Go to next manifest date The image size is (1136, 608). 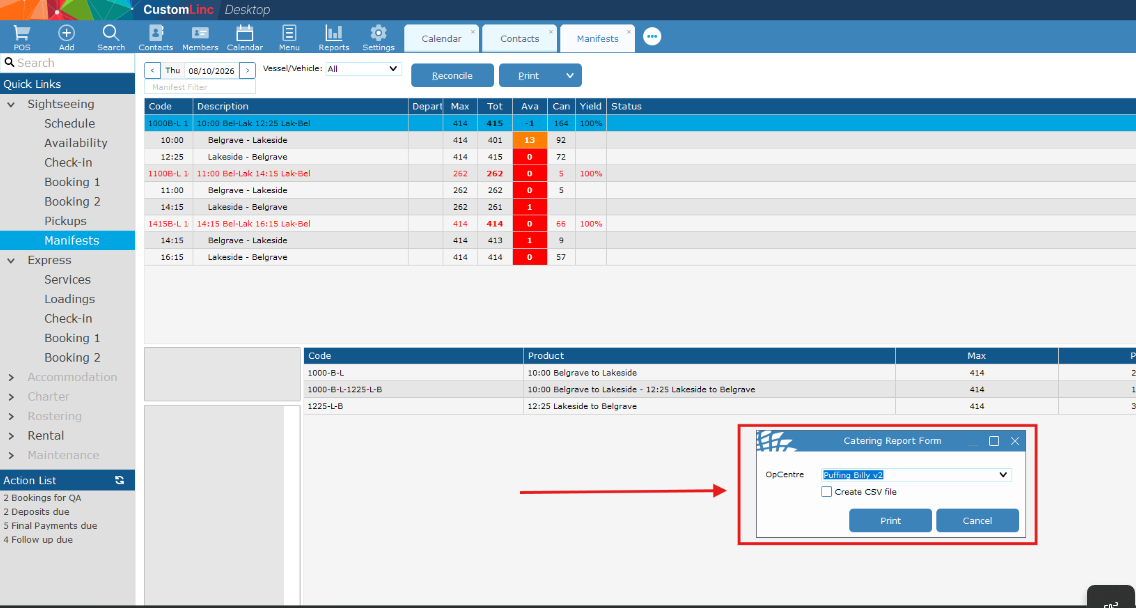[x=248, y=70]
